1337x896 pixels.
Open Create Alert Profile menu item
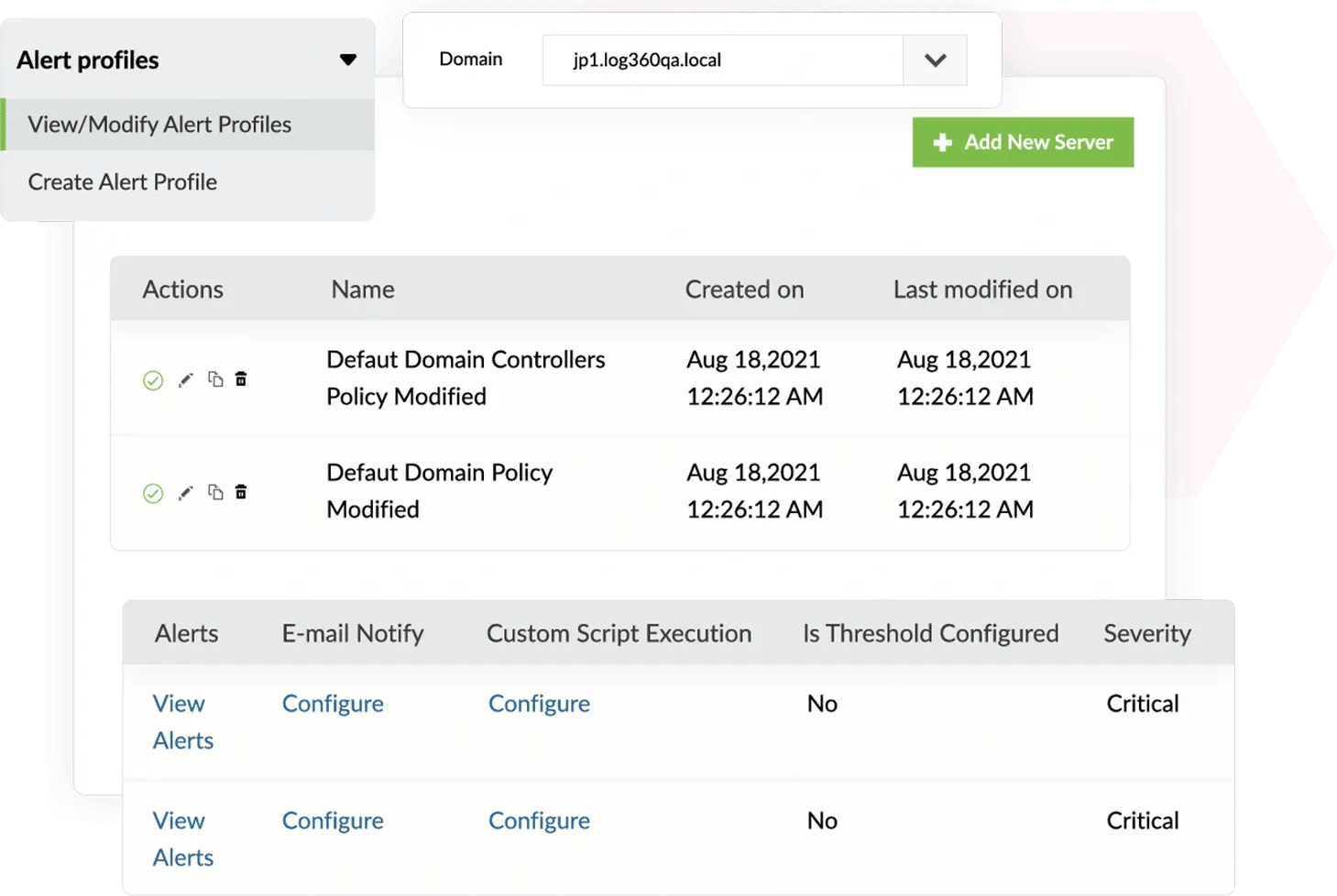123,182
